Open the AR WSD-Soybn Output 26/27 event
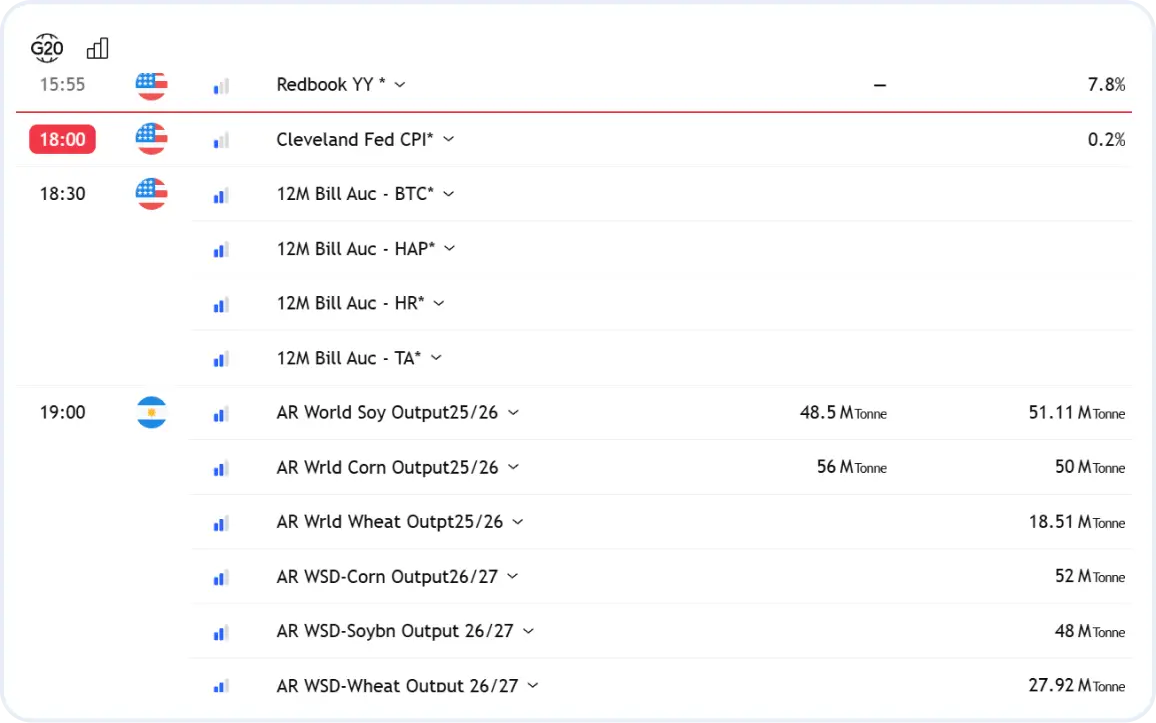This screenshot has width=1156, height=723. (x=394, y=631)
